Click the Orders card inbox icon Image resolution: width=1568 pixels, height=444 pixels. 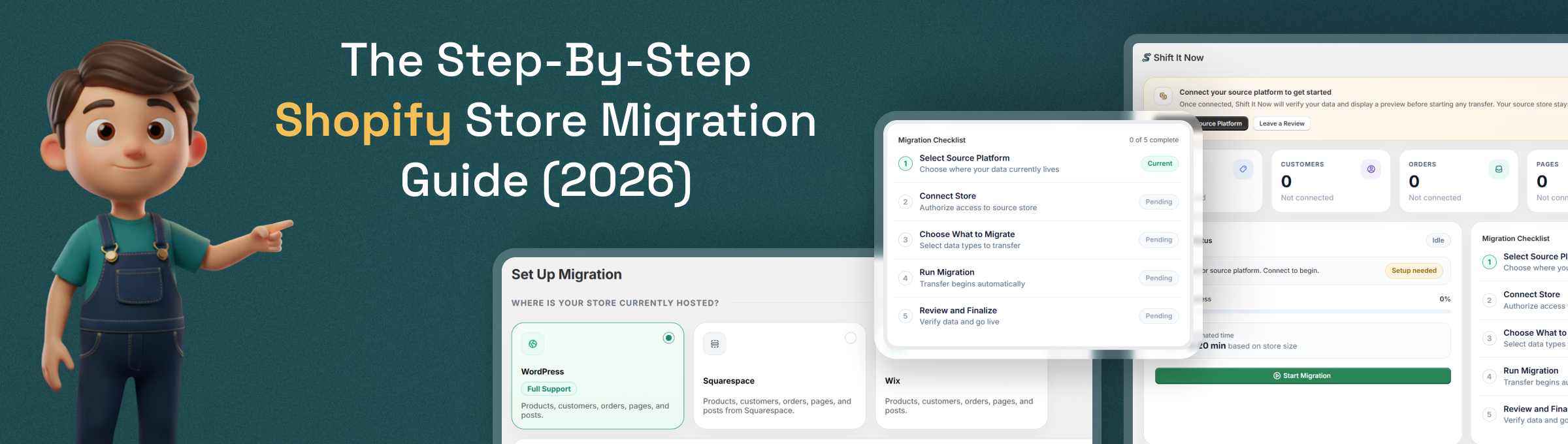tap(1499, 169)
